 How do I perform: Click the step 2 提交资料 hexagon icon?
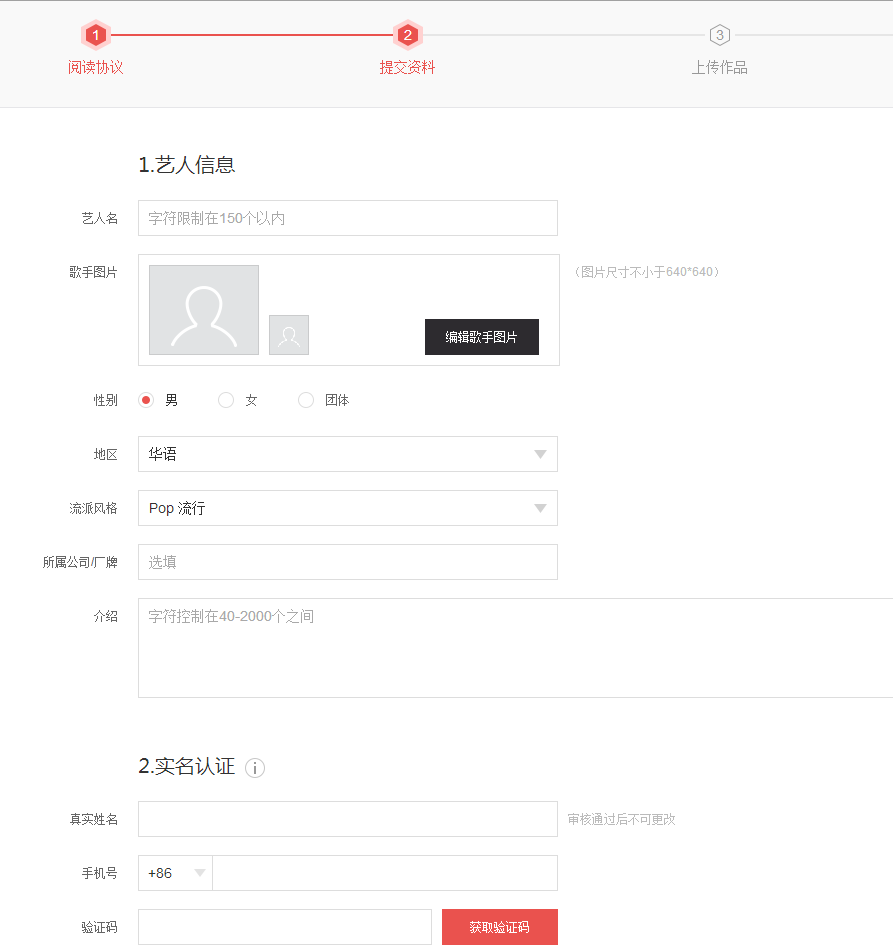[407, 34]
